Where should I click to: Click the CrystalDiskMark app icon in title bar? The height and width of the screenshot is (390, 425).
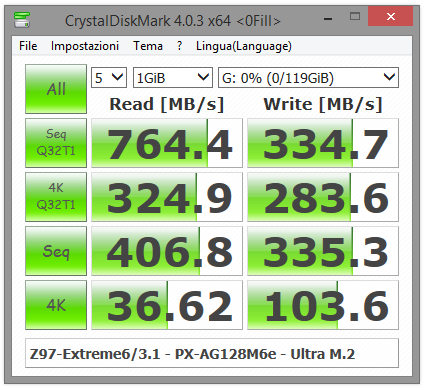pyautogui.click(x=22, y=20)
